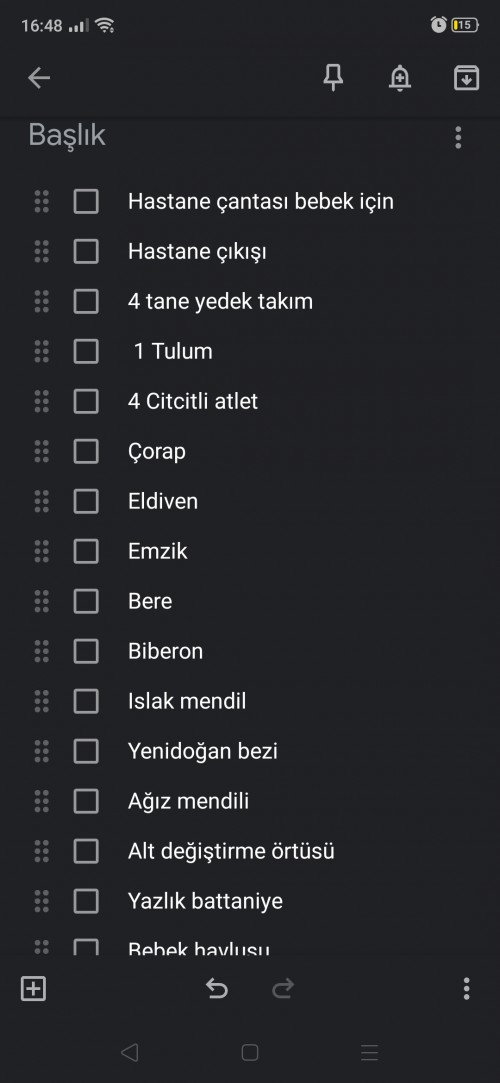The image size is (500, 1083).
Task: Check the Emzik checkbox
Action: [86, 551]
